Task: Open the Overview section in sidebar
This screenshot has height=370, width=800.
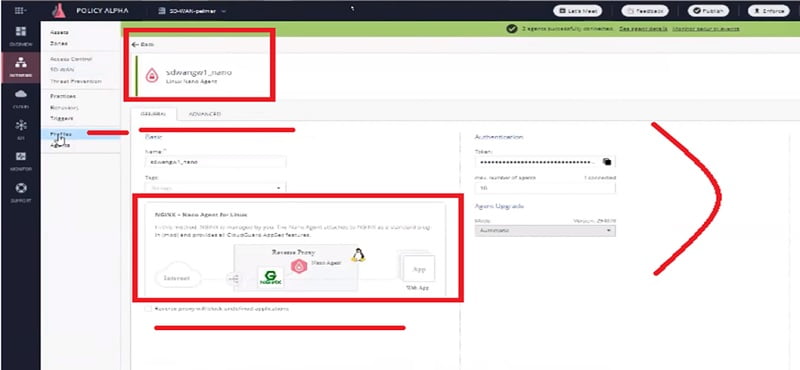Action: 20,36
